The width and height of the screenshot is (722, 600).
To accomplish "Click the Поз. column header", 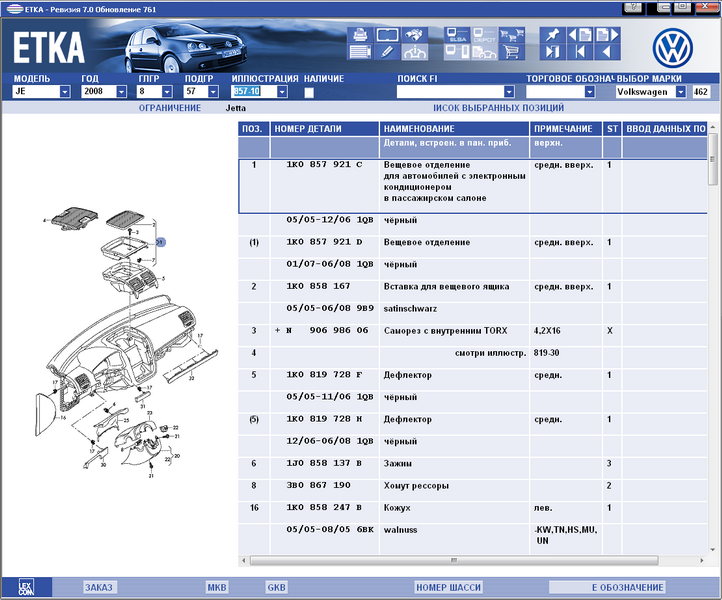I will click(x=254, y=129).
